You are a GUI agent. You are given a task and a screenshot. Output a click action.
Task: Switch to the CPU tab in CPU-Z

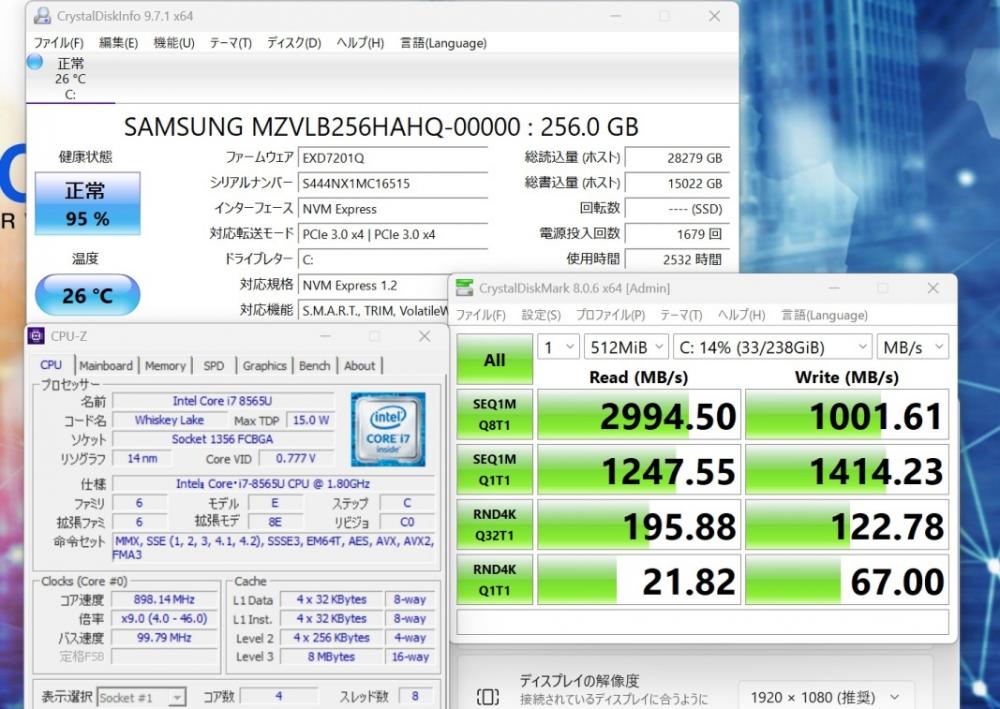(x=51, y=365)
